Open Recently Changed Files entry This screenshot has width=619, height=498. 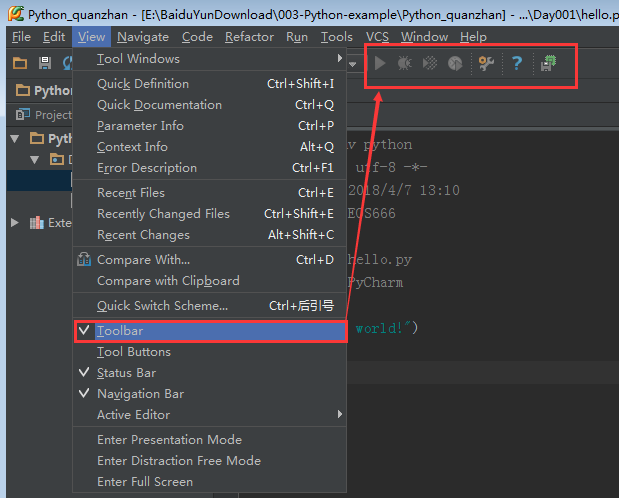[x=210, y=214]
